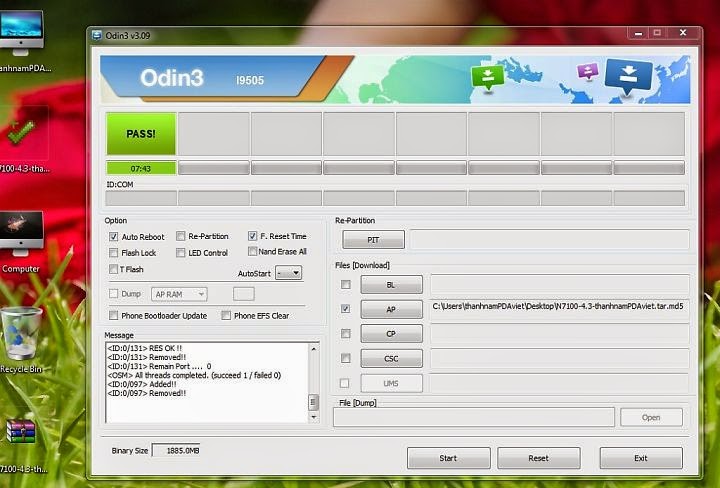Click the Reset button
This screenshot has width=720, height=488.
538,458
